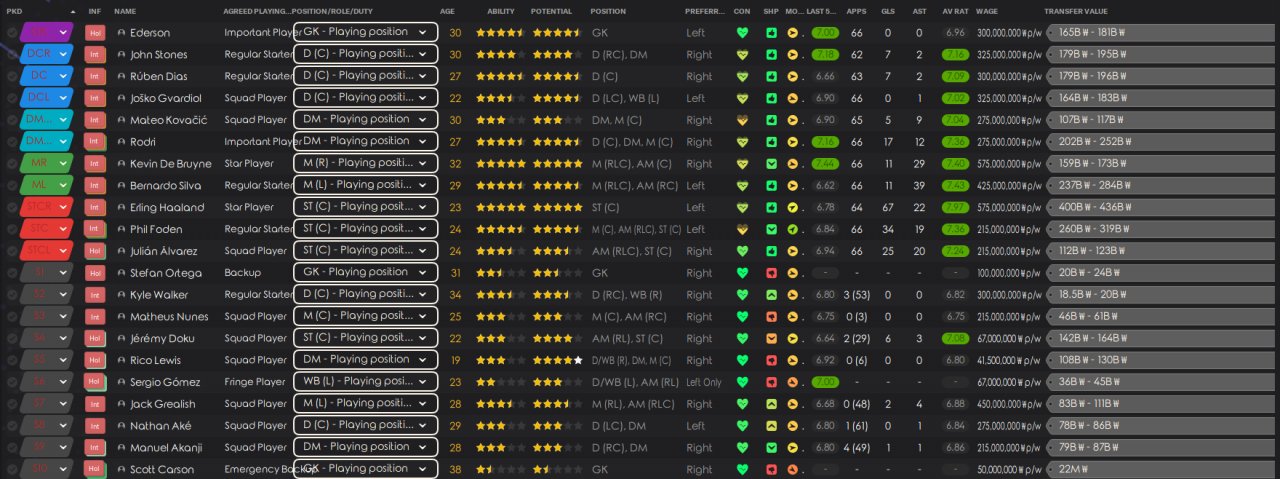
Task: Click the player profile icon beside Joško Gvardiol
Action: [x=121, y=98]
